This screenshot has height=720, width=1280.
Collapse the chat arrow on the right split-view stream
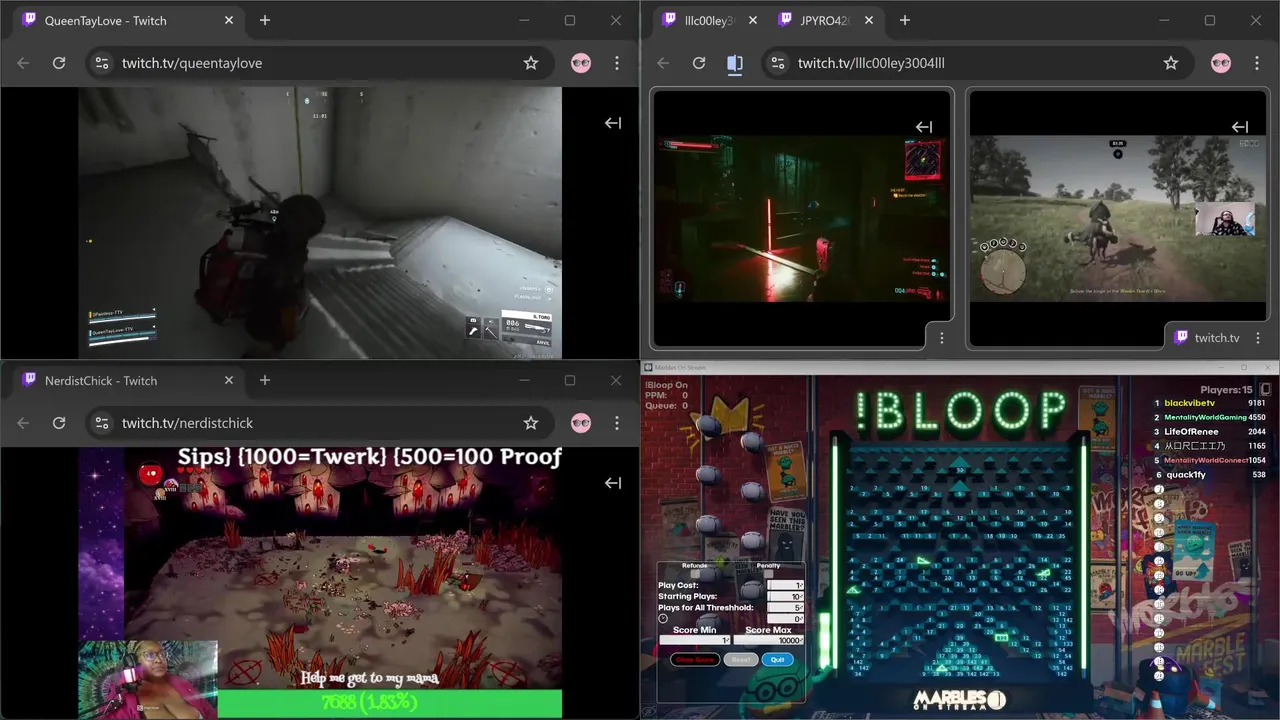[x=1240, y=127]
